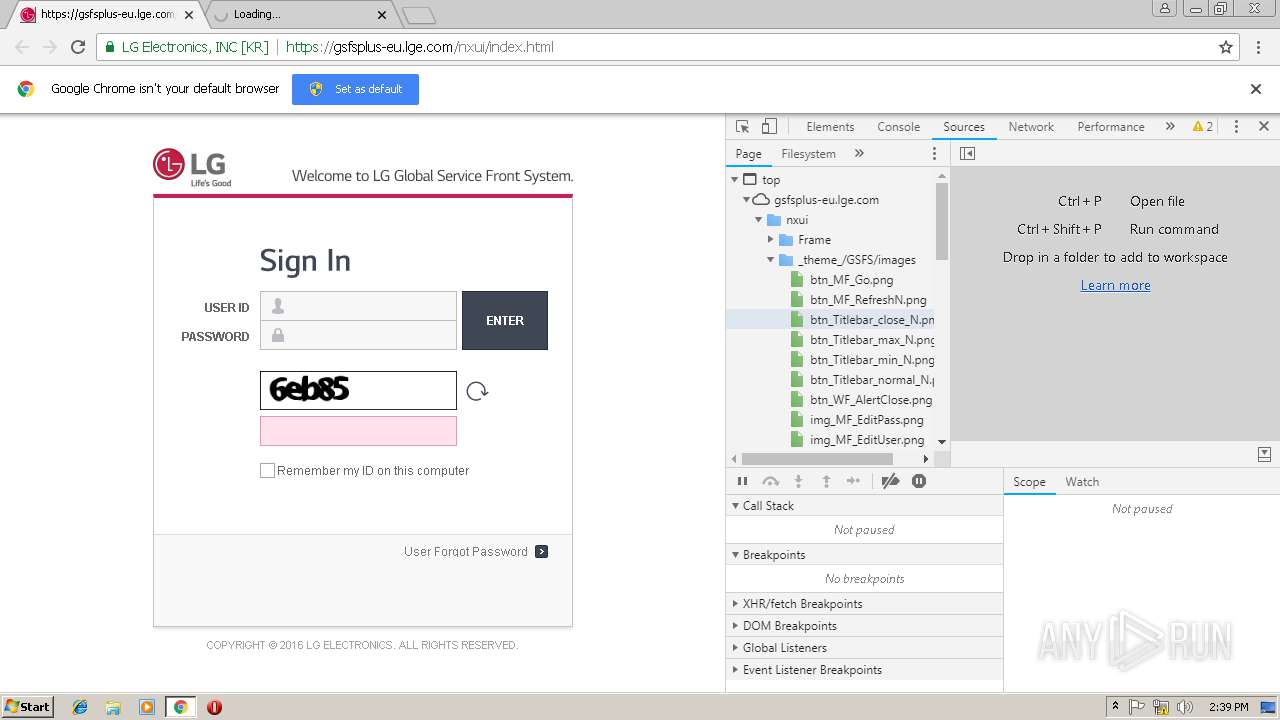
Task: Click the browser reload icon
Action: point(78,47)
